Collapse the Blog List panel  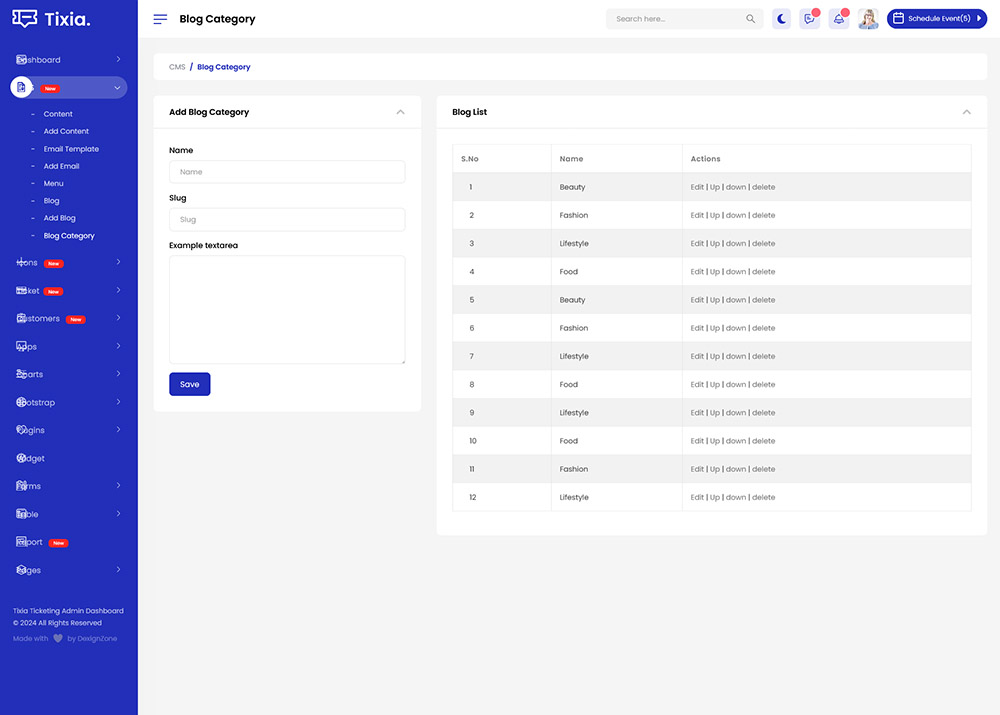966,112
